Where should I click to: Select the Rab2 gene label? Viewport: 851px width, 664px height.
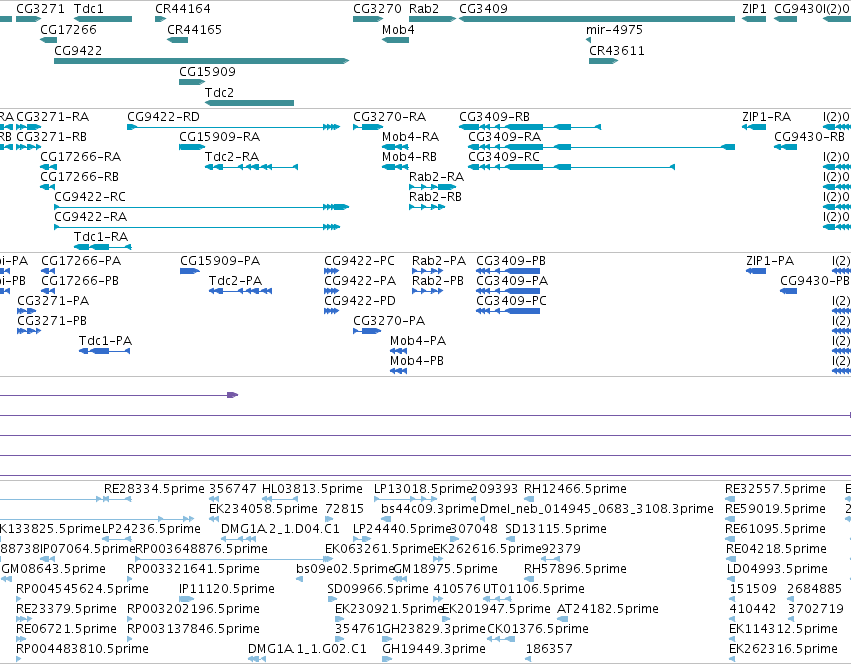tap(424, 9)
